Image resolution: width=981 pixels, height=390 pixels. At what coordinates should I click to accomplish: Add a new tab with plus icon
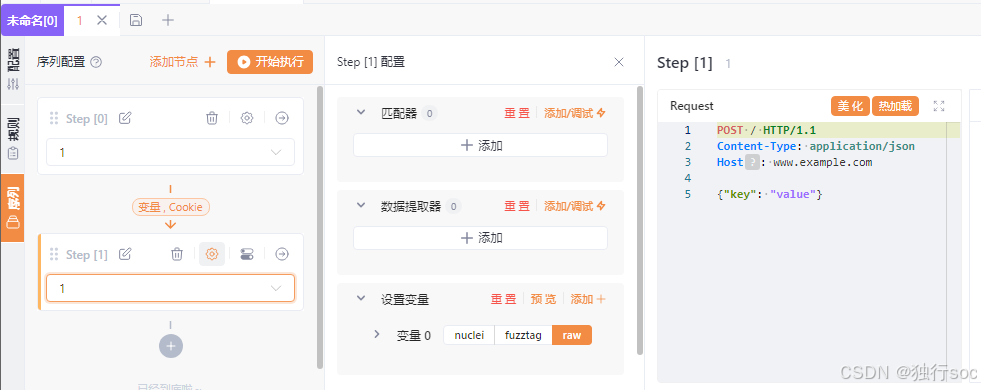tap(168, 20)
